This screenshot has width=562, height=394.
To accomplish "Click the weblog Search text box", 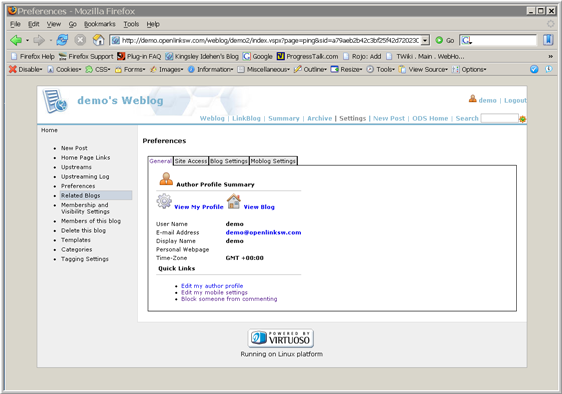I will pyautogui.click(x=499, y=118).
